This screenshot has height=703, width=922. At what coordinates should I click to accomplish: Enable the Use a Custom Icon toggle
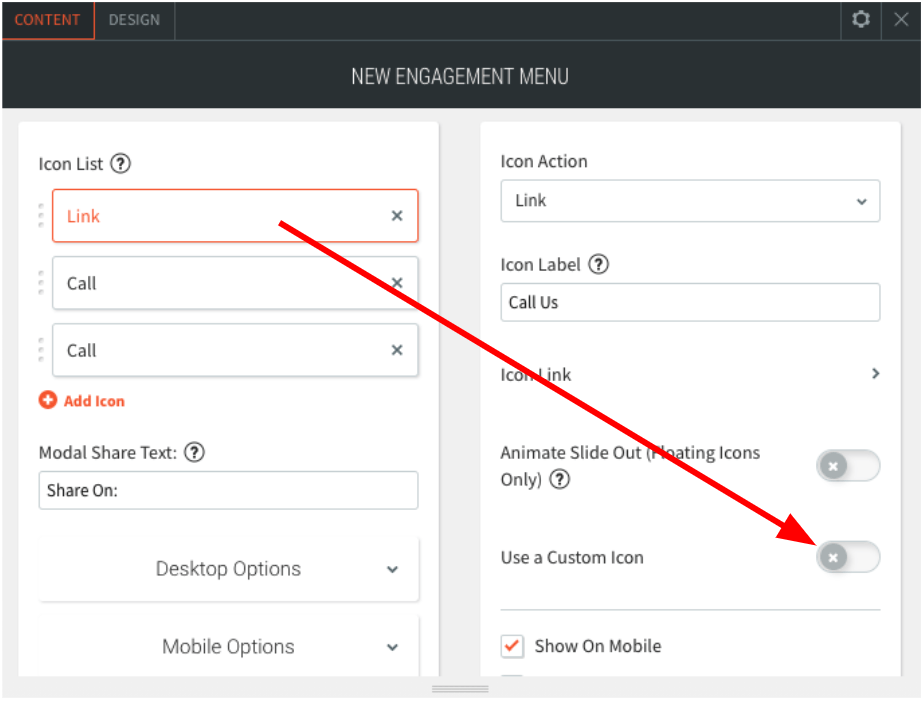(848, 557)
